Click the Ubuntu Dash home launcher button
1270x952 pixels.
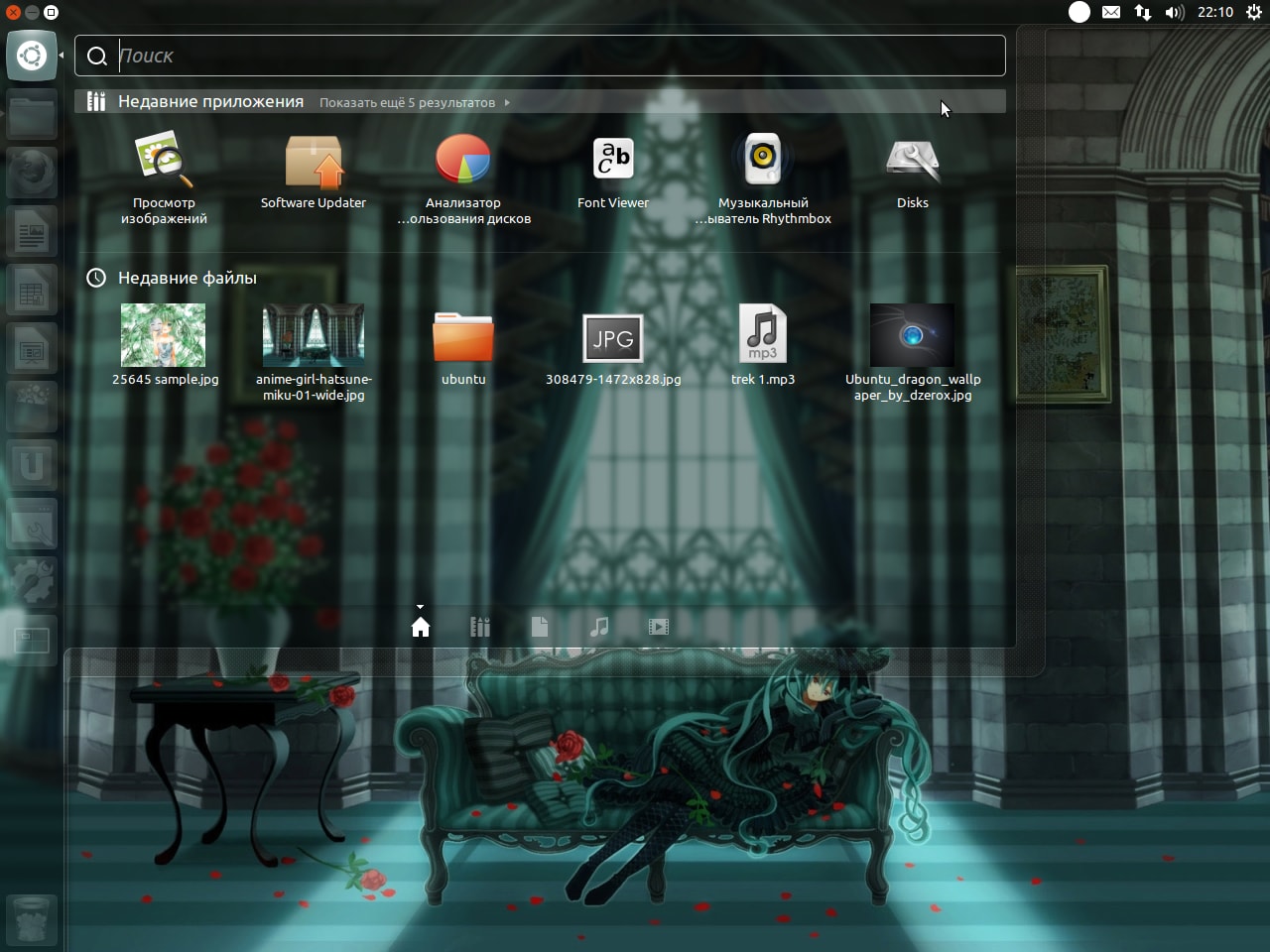click(x=32, y=56)
